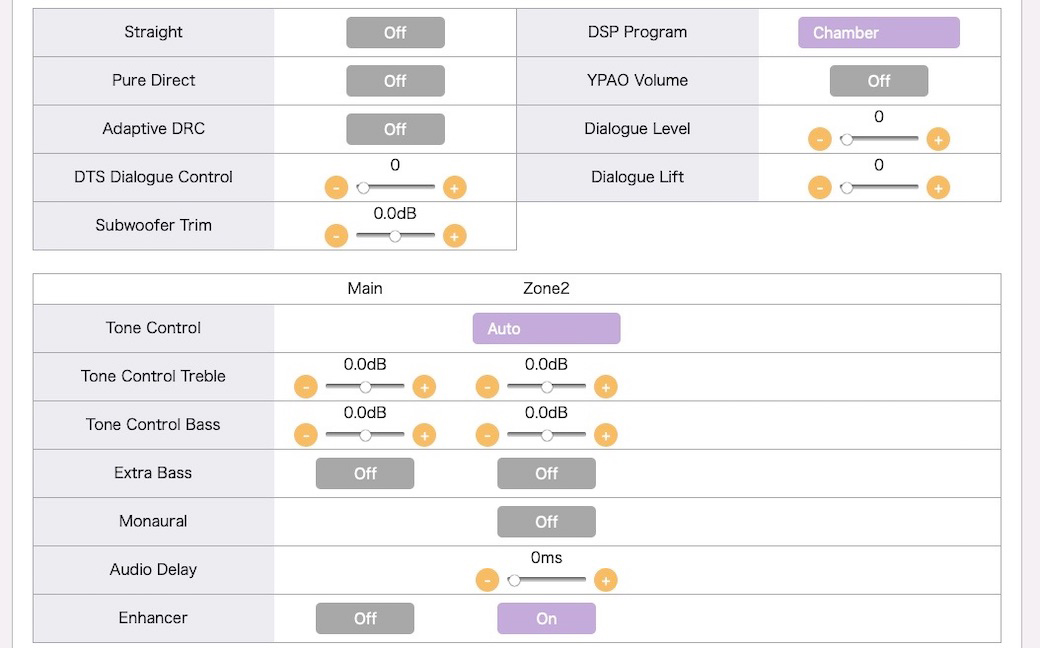Decrease Zone2 Tone Control Bass

tap(488, 435)
